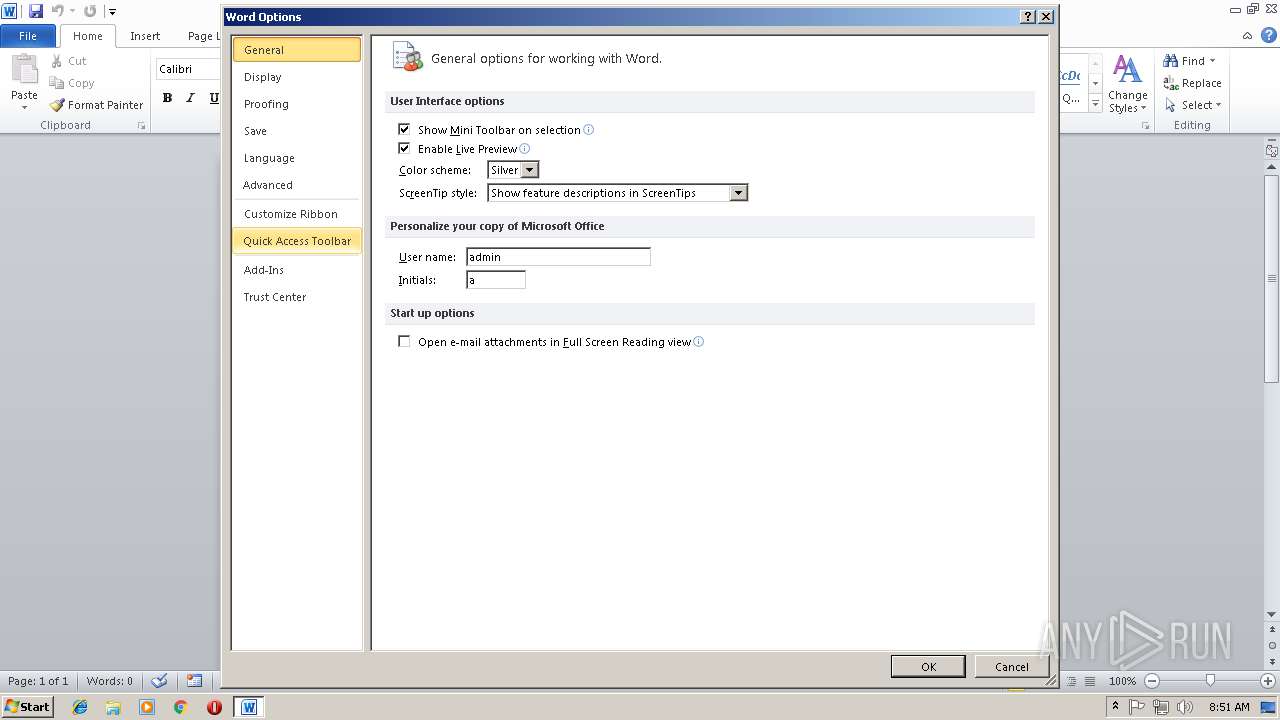Click the Page: 1 of 1 status indicator
The height and width of the screenshot is (720, 1280).
pos(38,681)
